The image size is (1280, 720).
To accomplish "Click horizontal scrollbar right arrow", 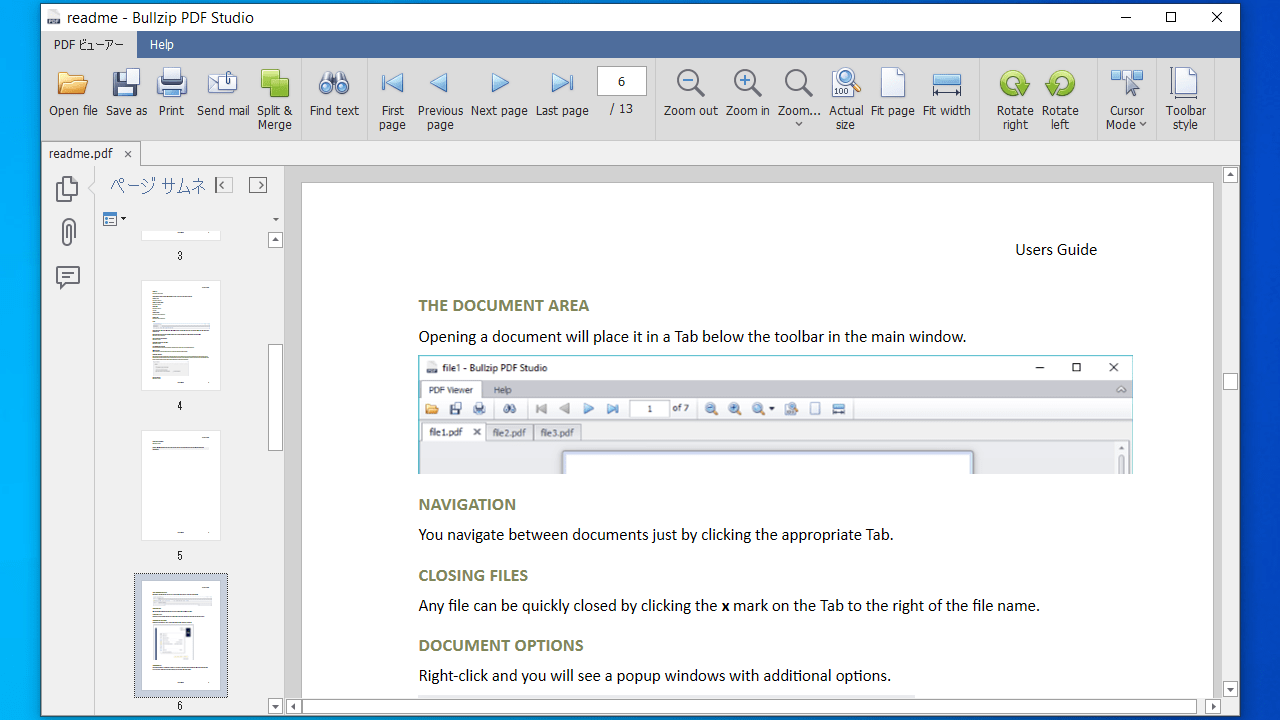I will tap(1213, 706).
